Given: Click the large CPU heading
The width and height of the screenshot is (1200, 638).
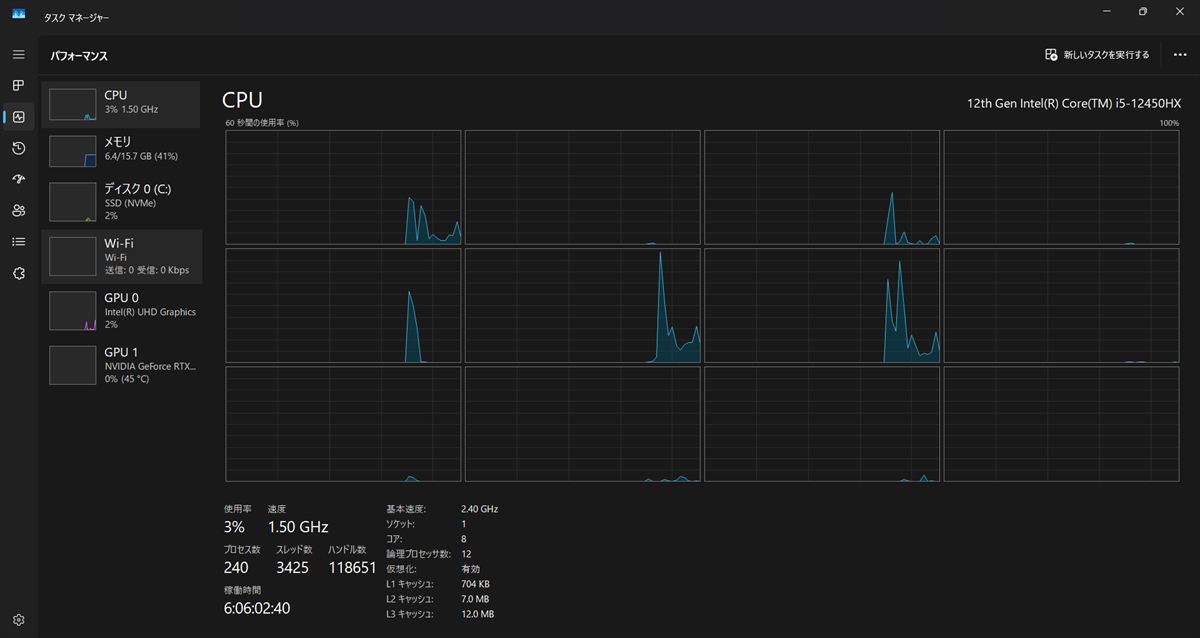Looking at the screenshot, I should (242, 100).
